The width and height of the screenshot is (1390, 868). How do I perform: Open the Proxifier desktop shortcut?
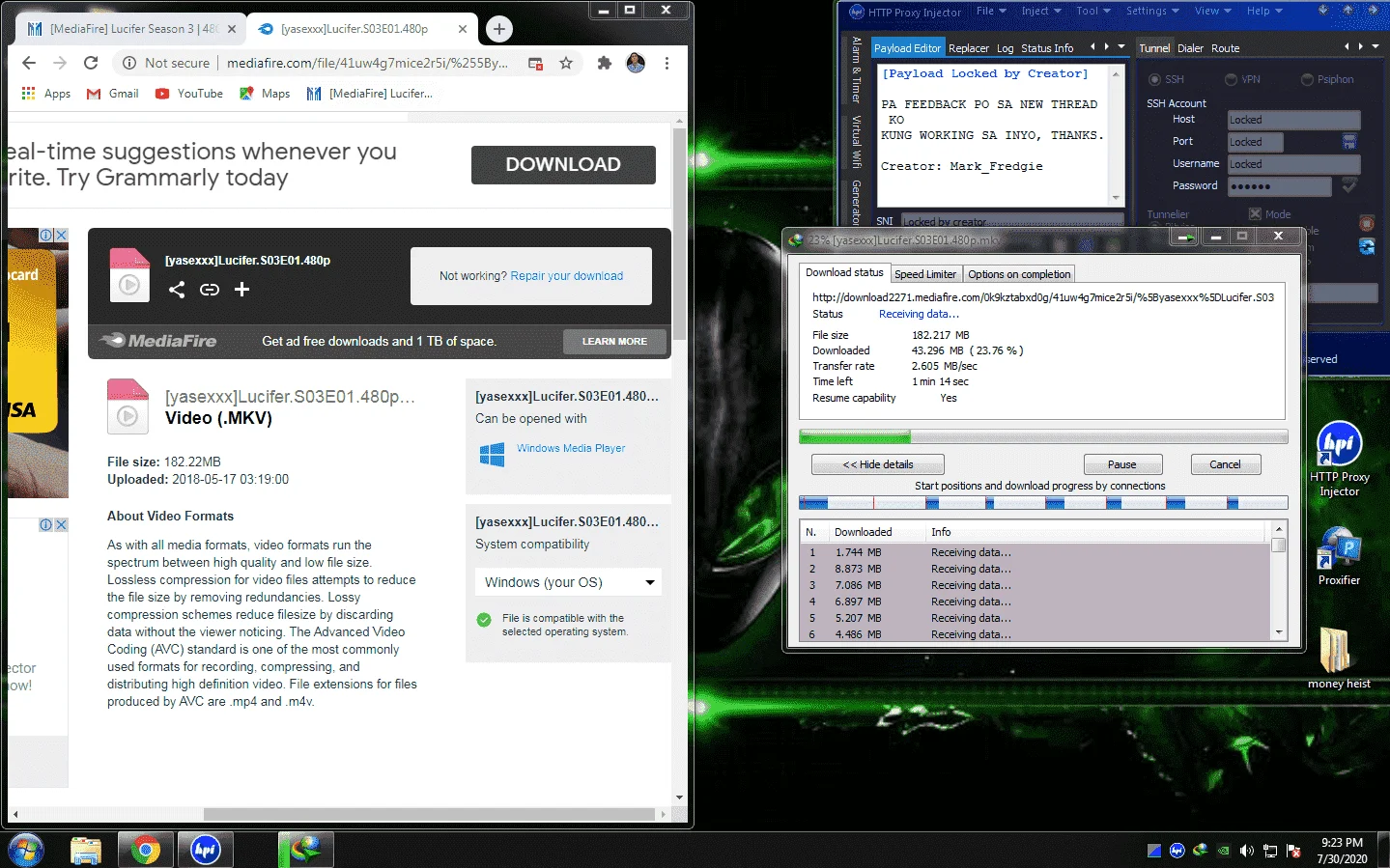(1339, 556)
